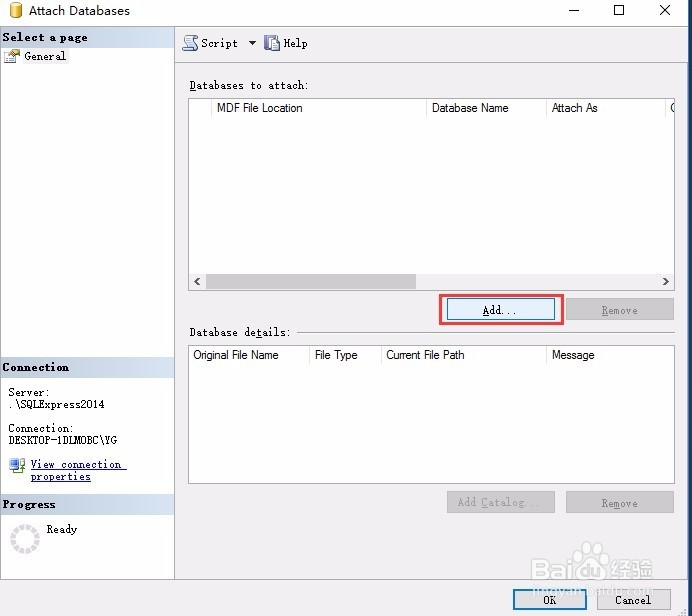
Task: Click the Attach As column header
Action: [x=606, y=108]
